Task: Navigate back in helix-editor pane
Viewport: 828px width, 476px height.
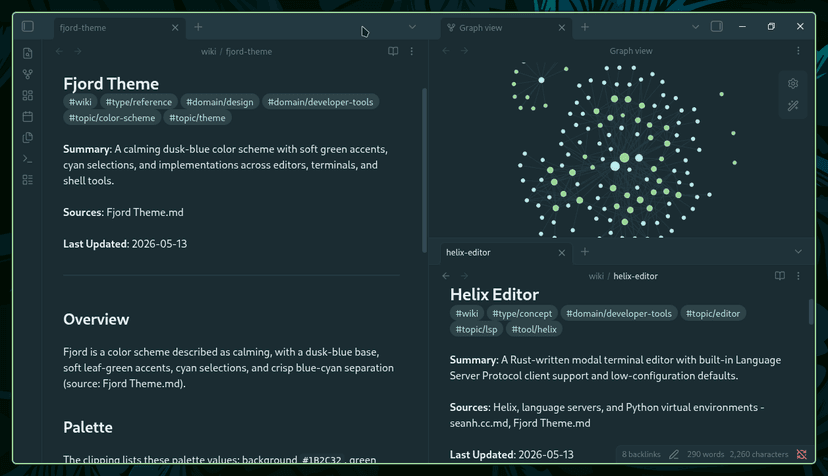Action: click(446, 276)
